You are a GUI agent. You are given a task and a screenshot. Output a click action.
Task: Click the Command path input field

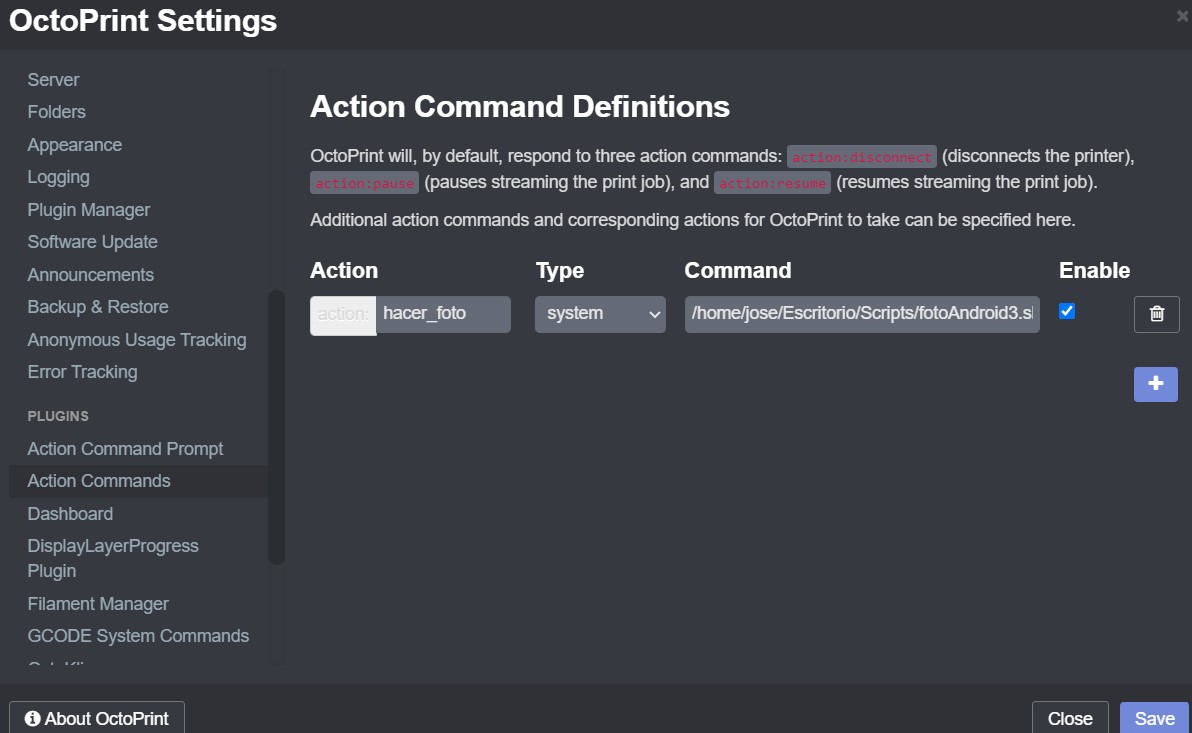[x=862, y=314]
